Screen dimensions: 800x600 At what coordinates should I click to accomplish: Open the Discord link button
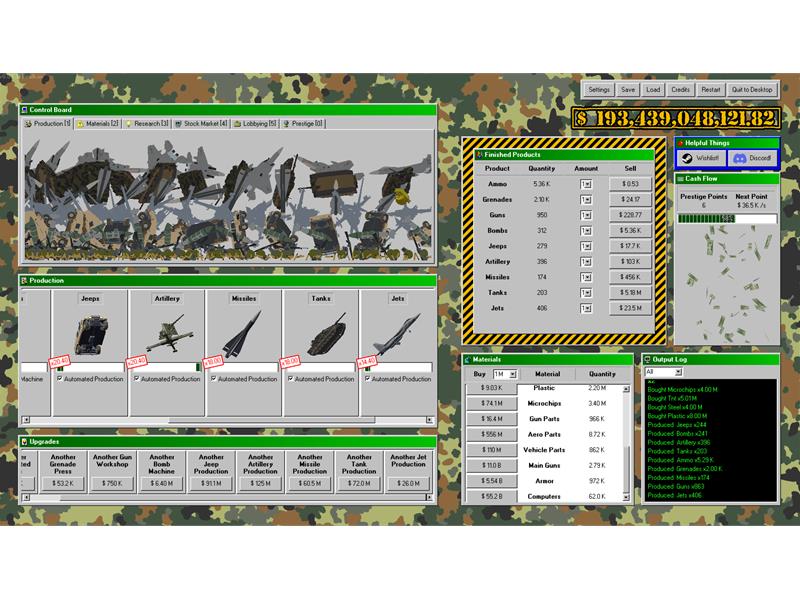click(x=751, y=158)
